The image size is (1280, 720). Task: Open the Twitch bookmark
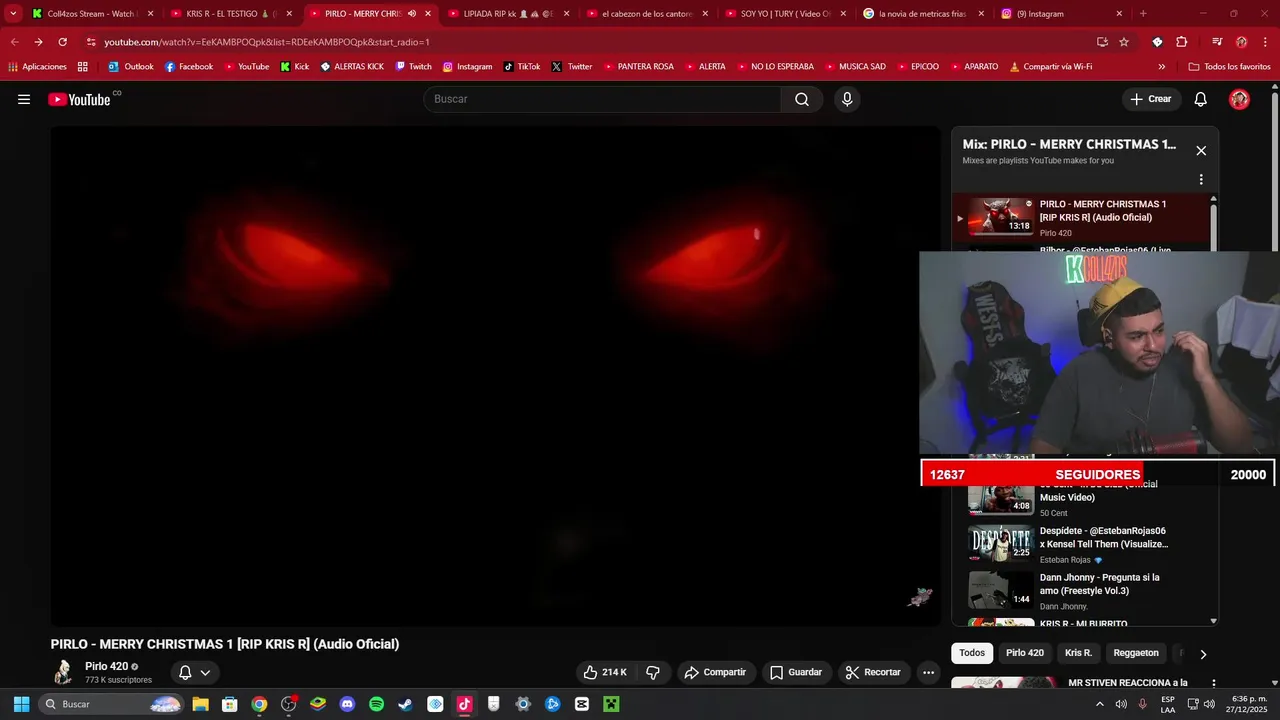click(413, 66)
